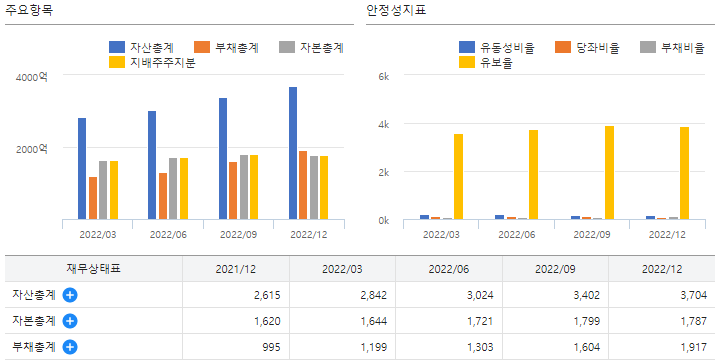Click the yellow 유보율 bar for 2022/09
715x363 pixels.
(609, 173)
